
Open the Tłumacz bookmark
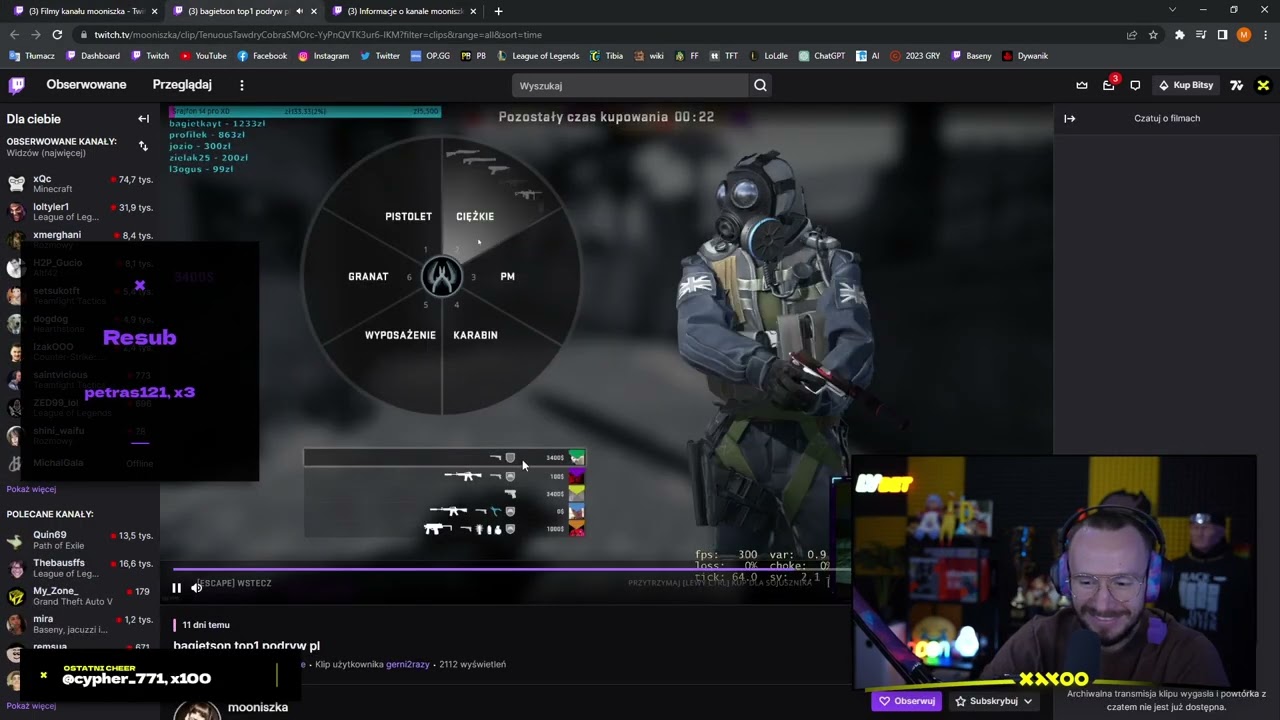(x=32, y=56)
